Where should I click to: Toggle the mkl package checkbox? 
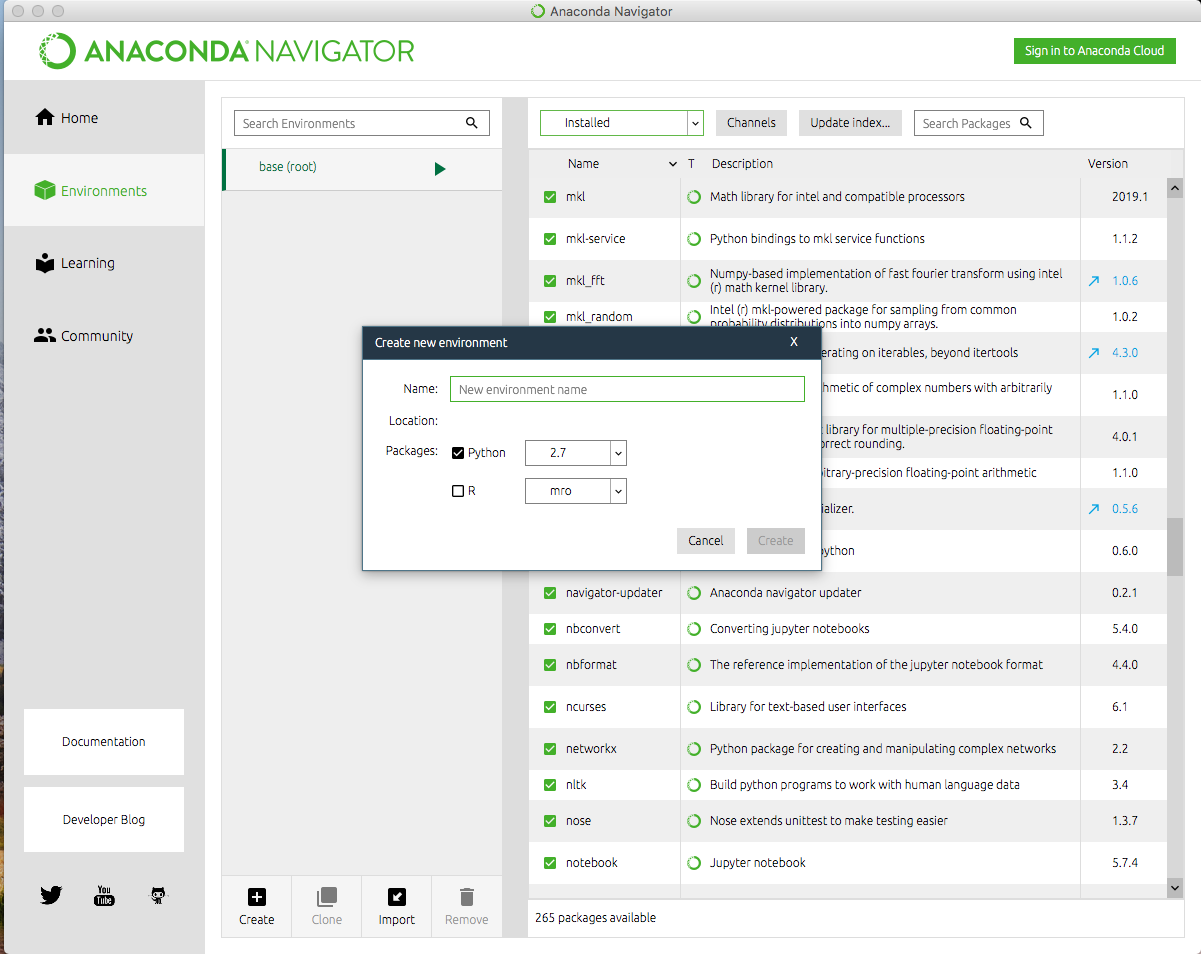coord(550,197)
